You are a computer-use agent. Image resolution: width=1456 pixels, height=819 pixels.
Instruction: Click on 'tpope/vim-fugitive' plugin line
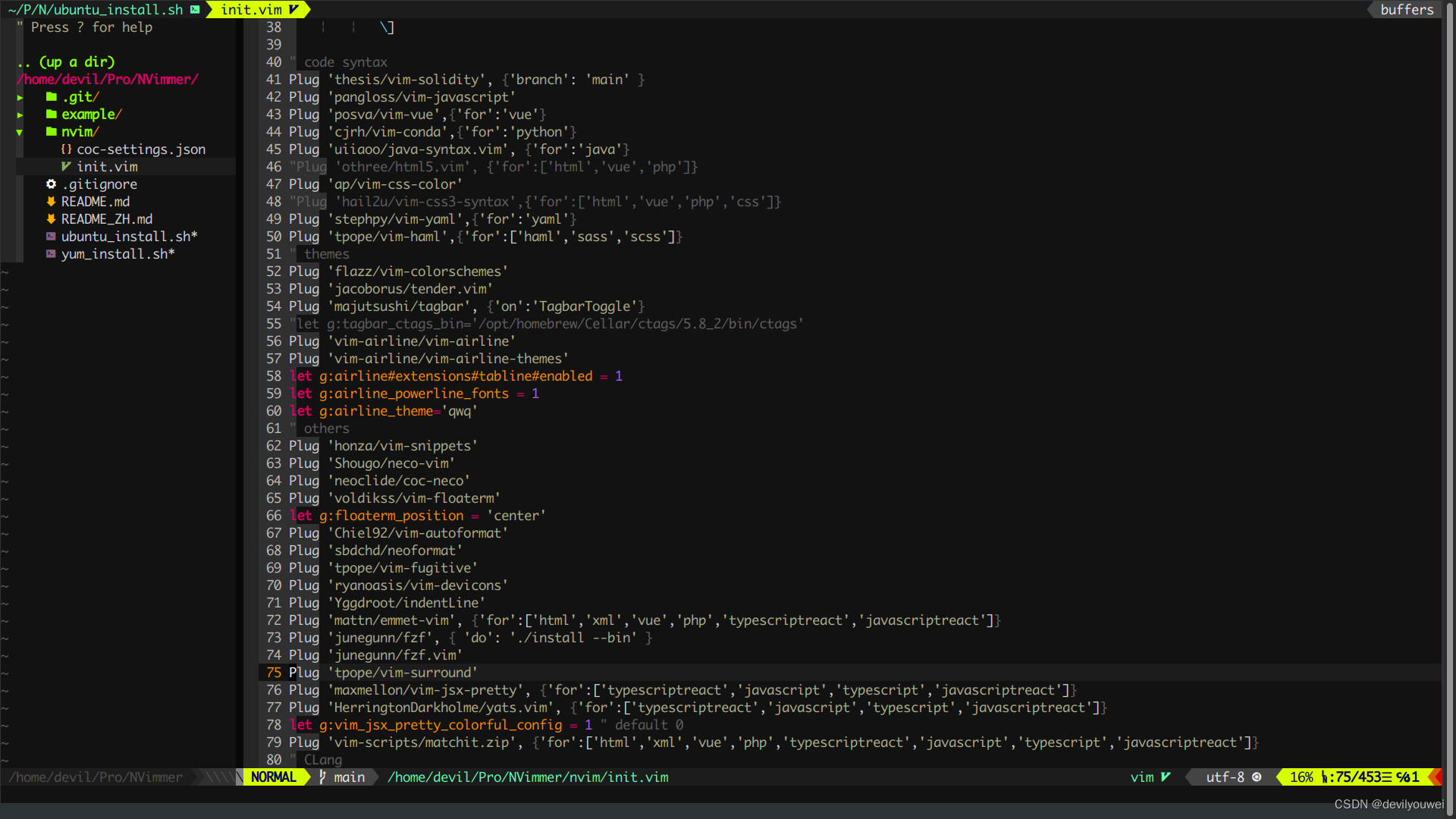coord(383,568)
